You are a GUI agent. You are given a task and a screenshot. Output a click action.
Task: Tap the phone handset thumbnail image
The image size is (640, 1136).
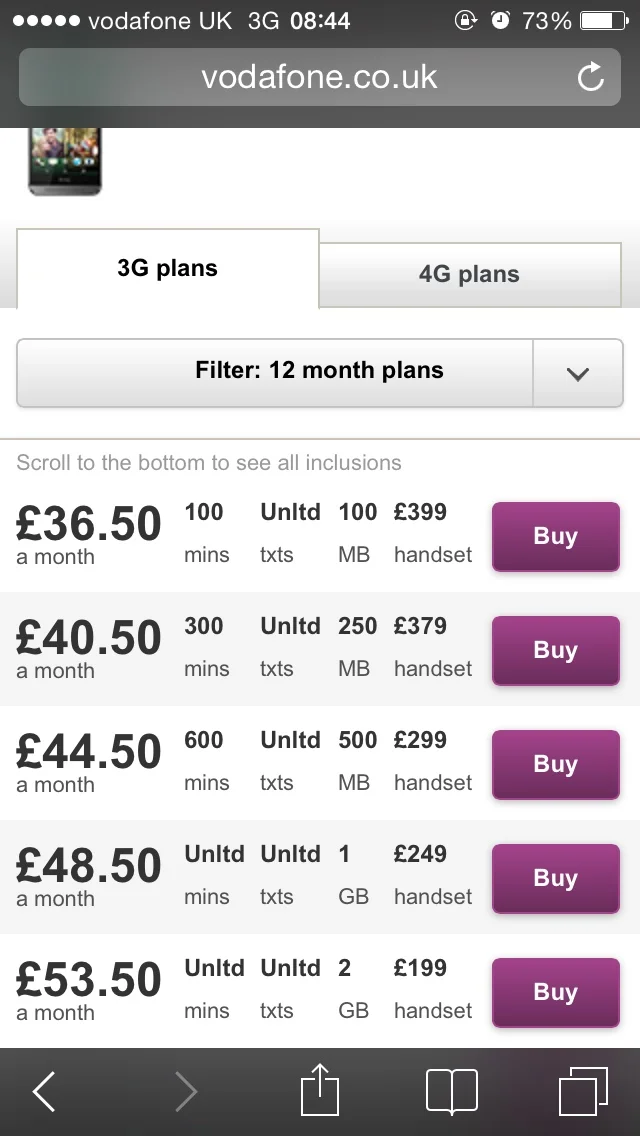65,162
